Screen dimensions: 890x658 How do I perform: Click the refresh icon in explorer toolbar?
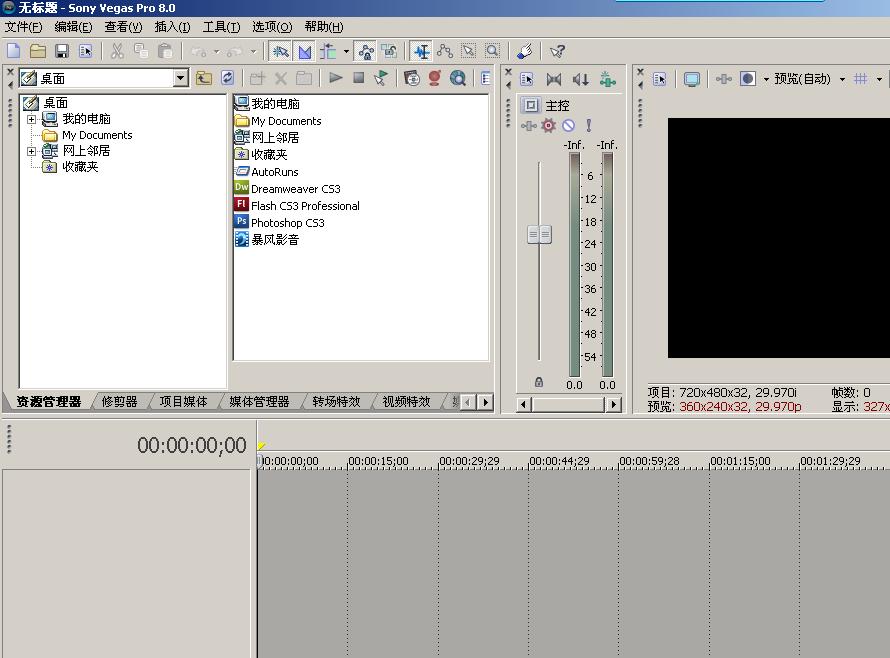pyautogui.click(x=228, y=78)
